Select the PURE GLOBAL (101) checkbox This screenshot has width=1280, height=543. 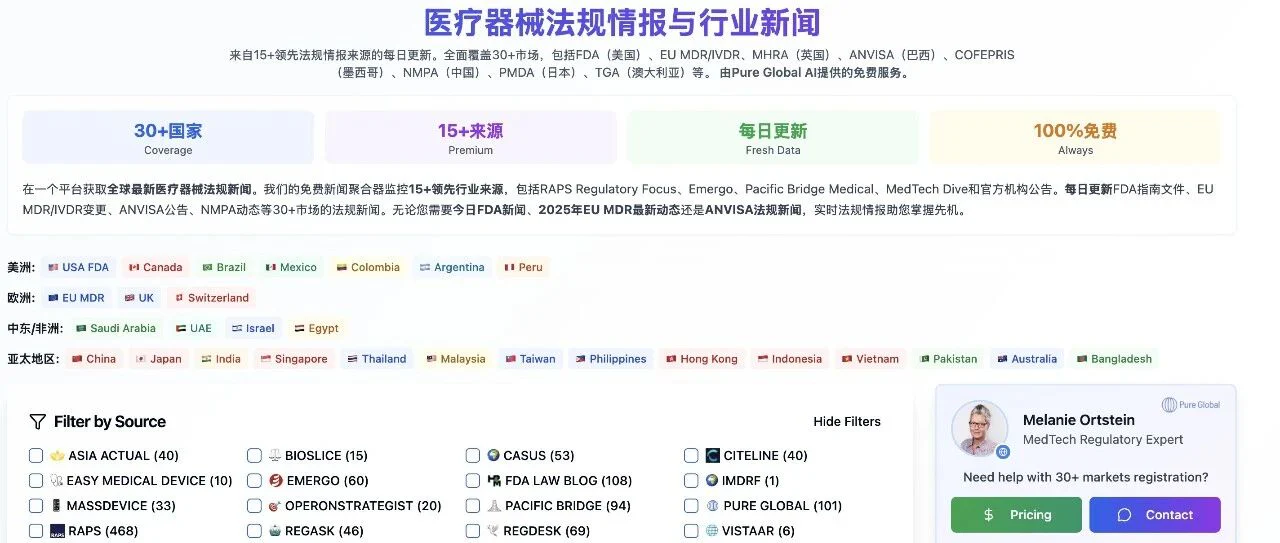pyautogui.click(x=691, y=506)
